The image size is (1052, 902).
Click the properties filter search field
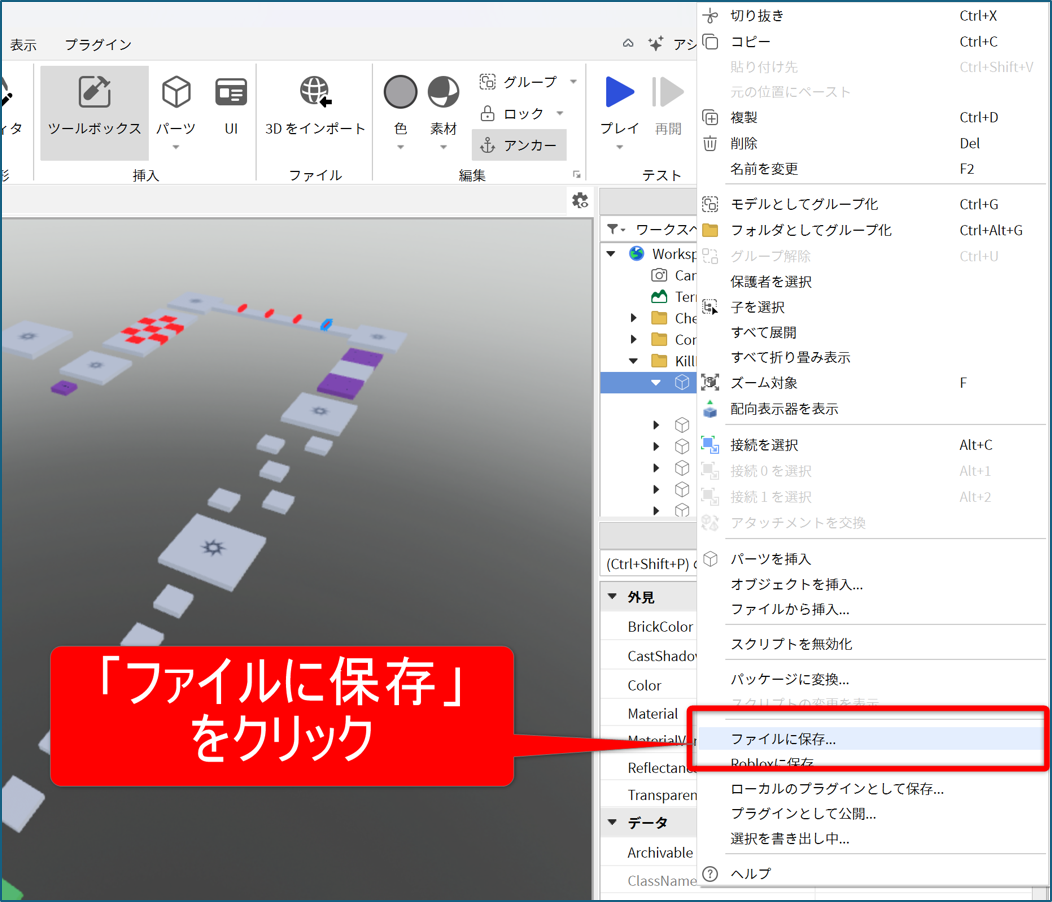650,564
